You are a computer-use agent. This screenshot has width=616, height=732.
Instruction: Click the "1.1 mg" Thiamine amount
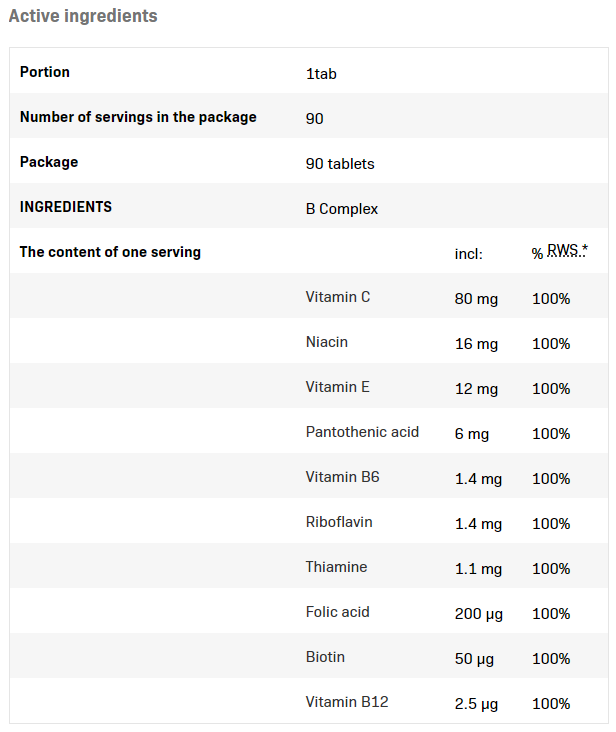(478, 568)
